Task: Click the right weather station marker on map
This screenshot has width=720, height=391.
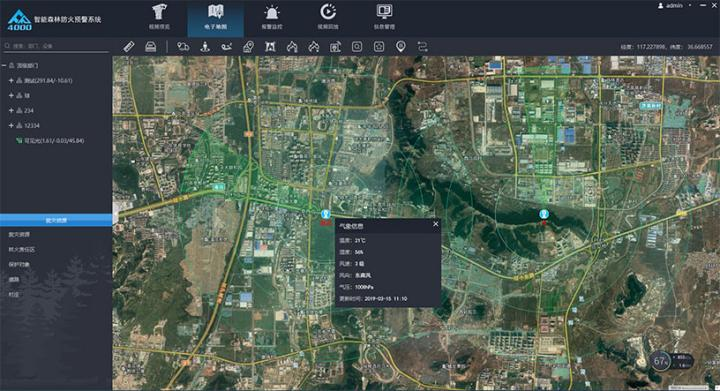Action: [x=544, y=214]
